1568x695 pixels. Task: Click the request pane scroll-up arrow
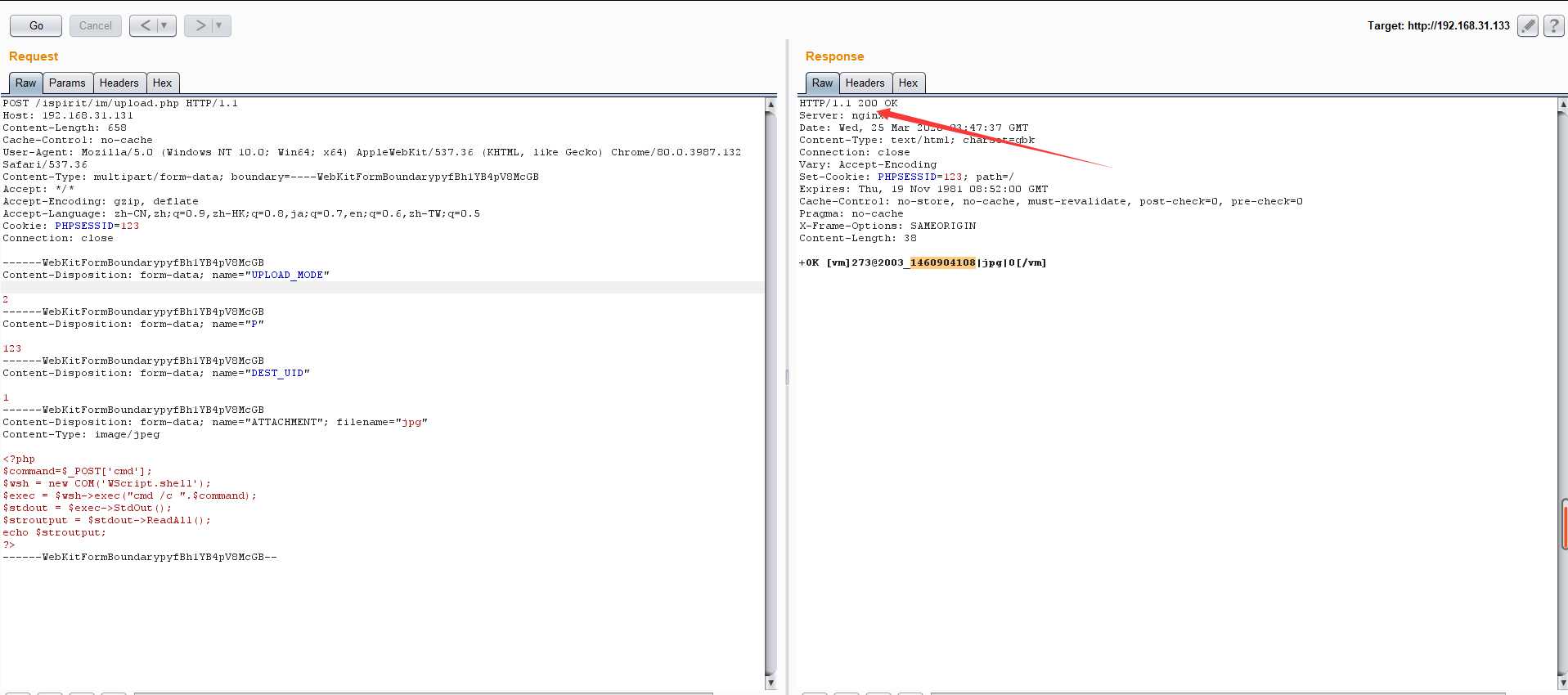coord(771,105)
